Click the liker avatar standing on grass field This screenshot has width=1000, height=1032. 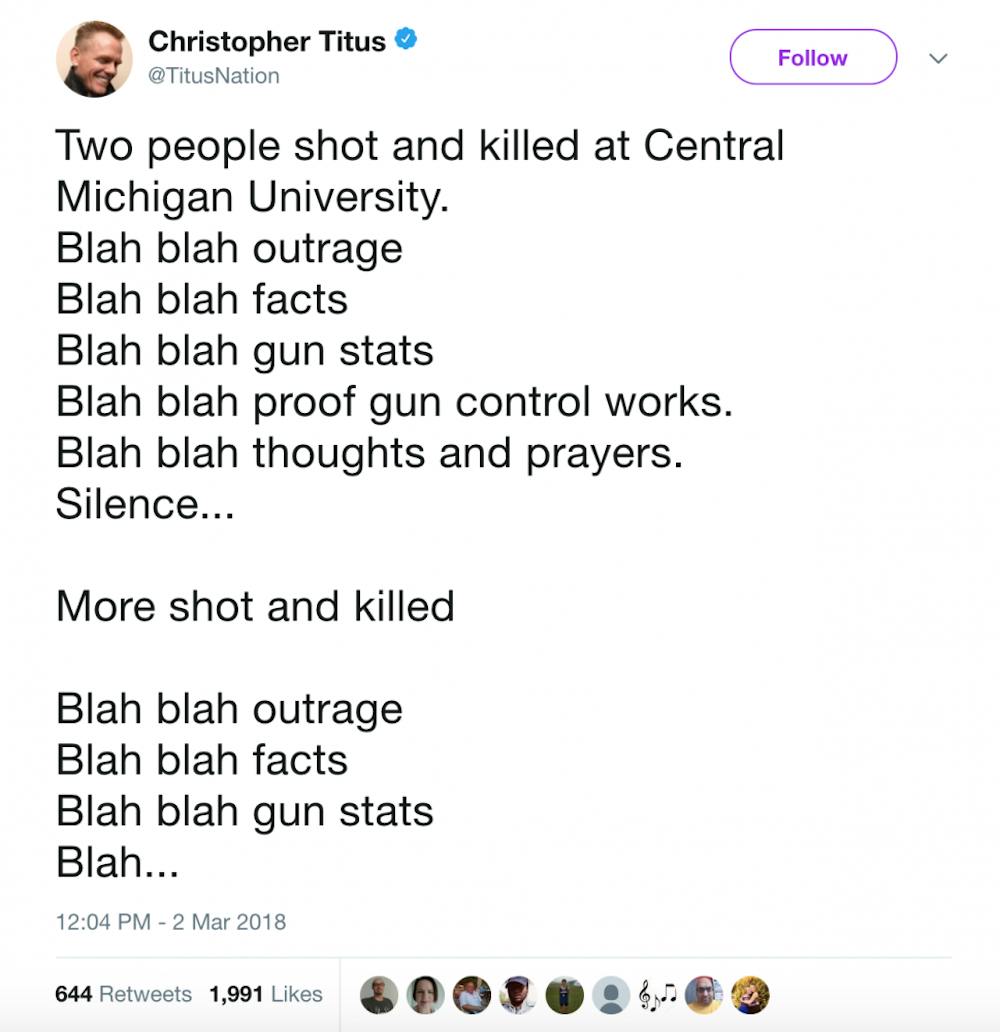[565, 994]
